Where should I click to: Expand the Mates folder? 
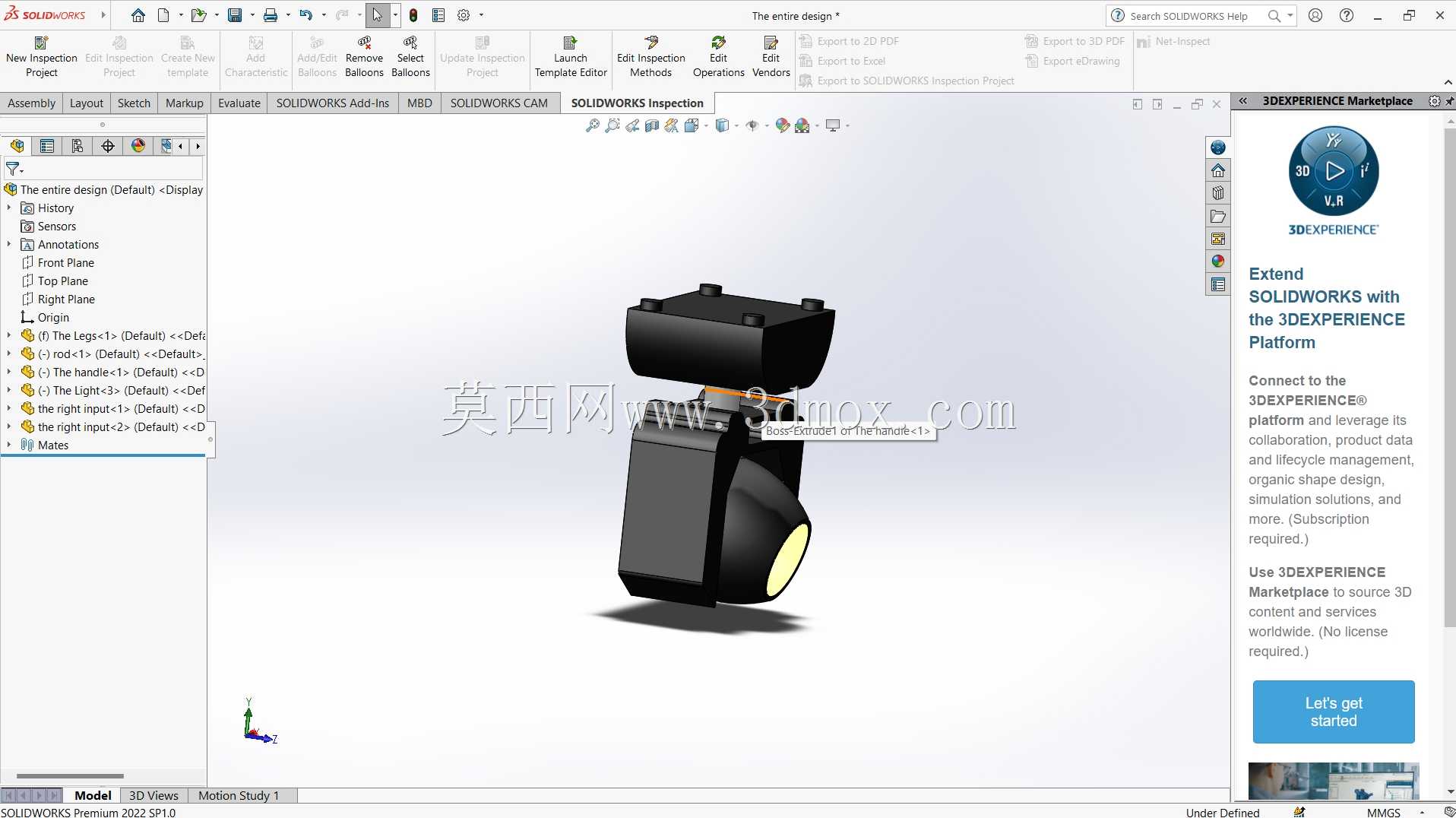click(x=9, y=445)
